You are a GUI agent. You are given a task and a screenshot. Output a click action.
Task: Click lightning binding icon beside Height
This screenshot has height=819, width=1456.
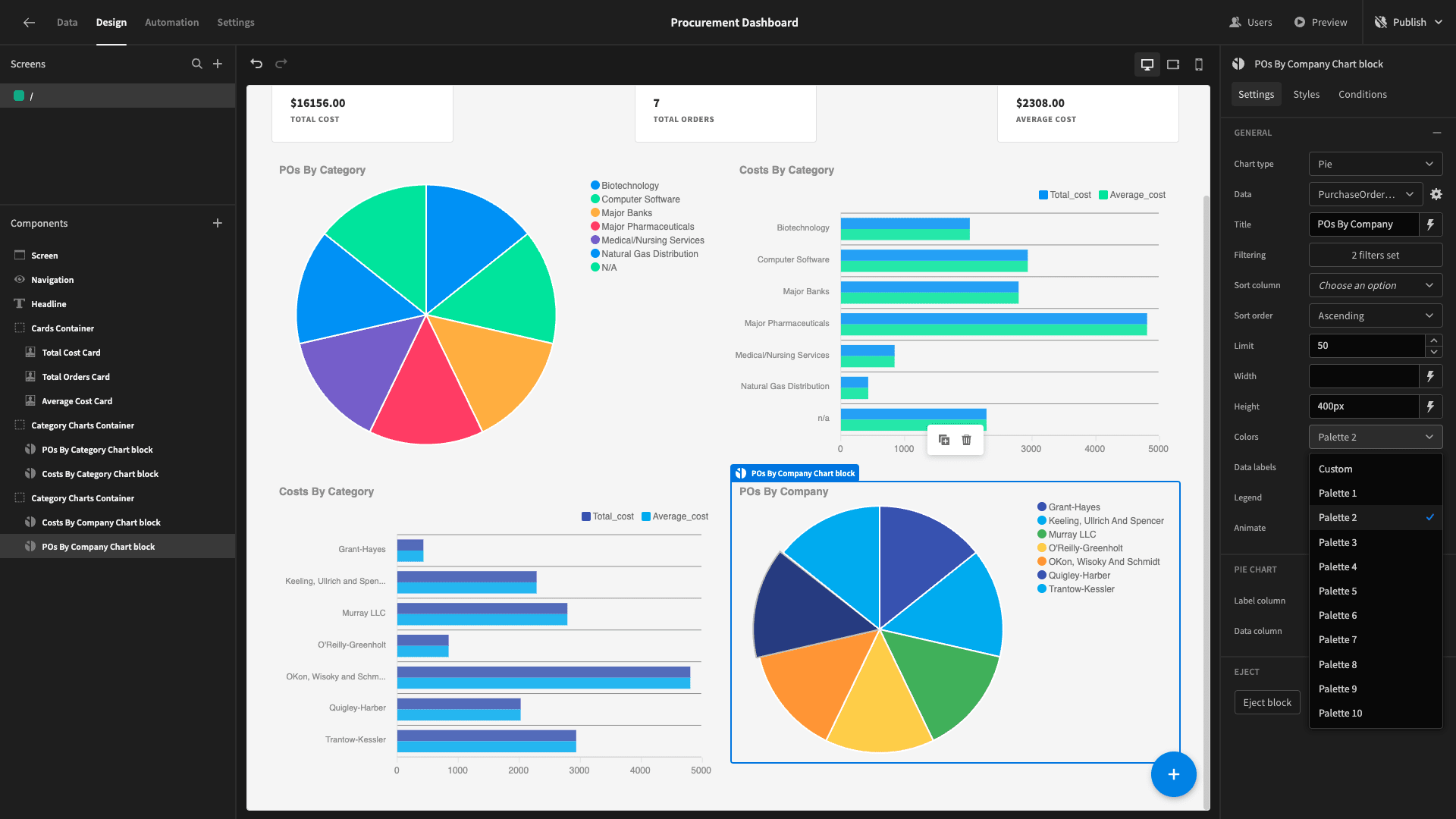(1430, 406)
